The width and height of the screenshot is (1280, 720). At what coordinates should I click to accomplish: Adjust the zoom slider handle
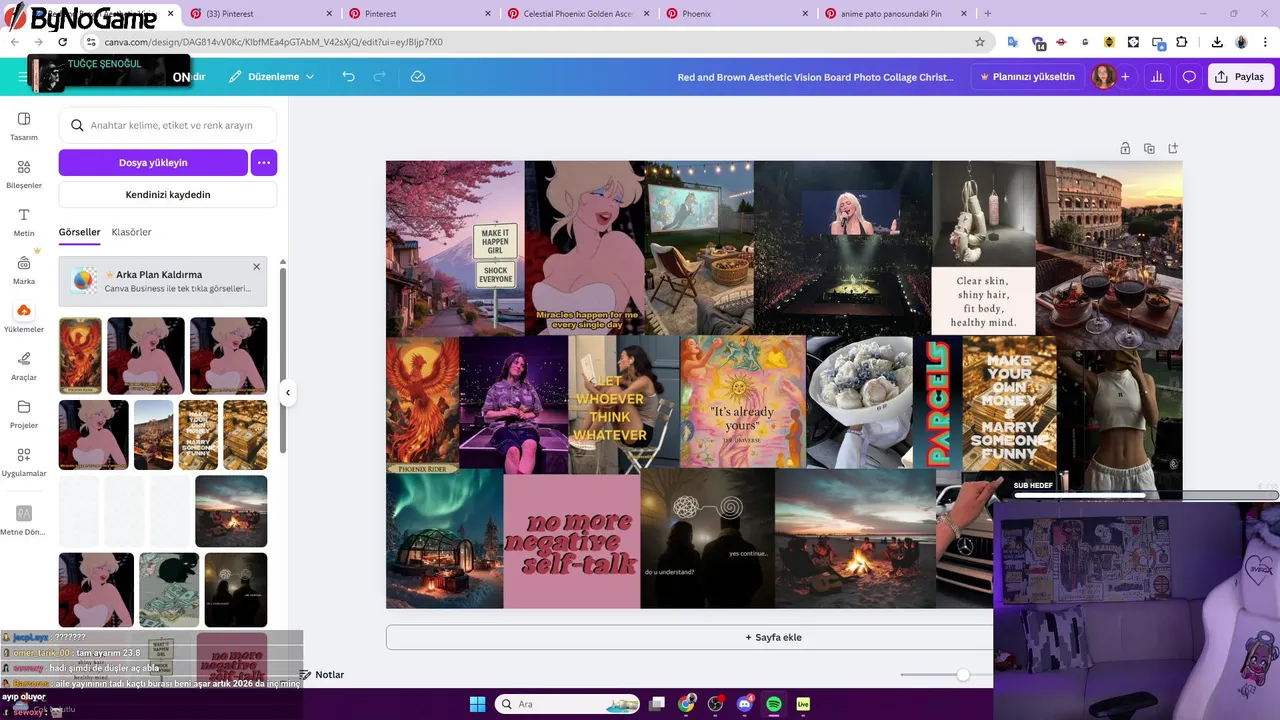(x=963, y=675)
